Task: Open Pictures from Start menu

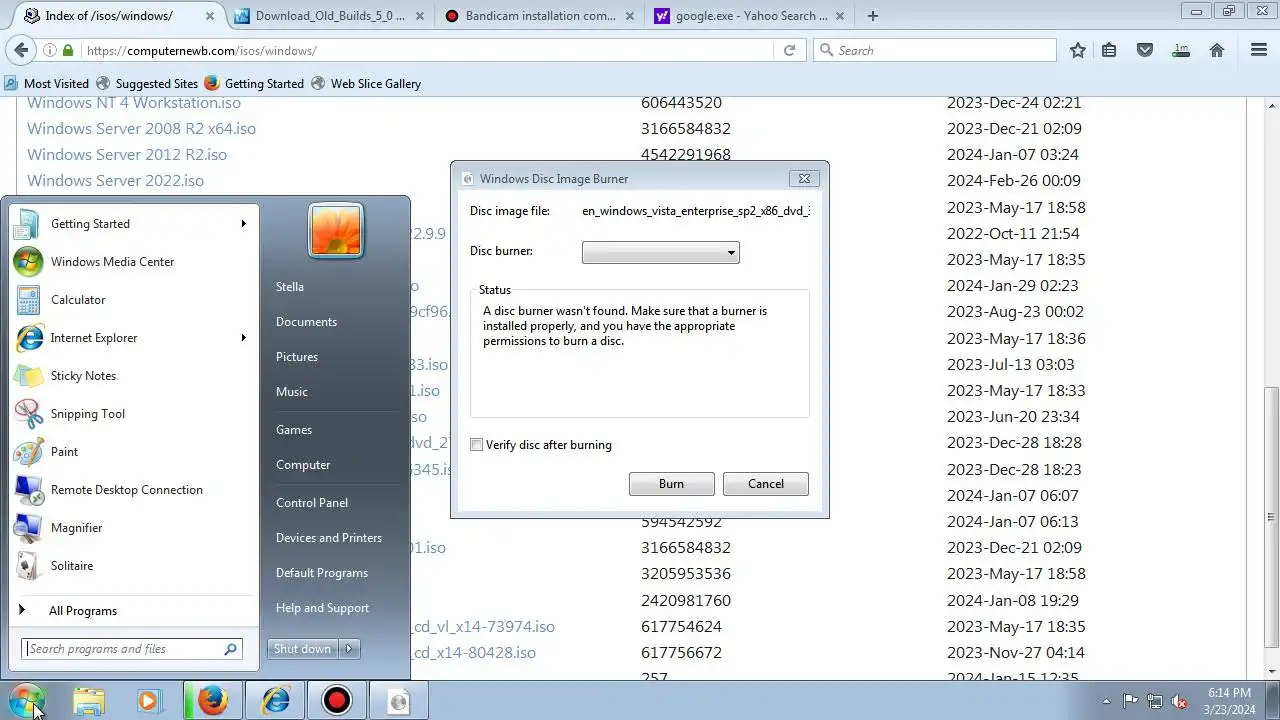Action: tap(297, 357)
